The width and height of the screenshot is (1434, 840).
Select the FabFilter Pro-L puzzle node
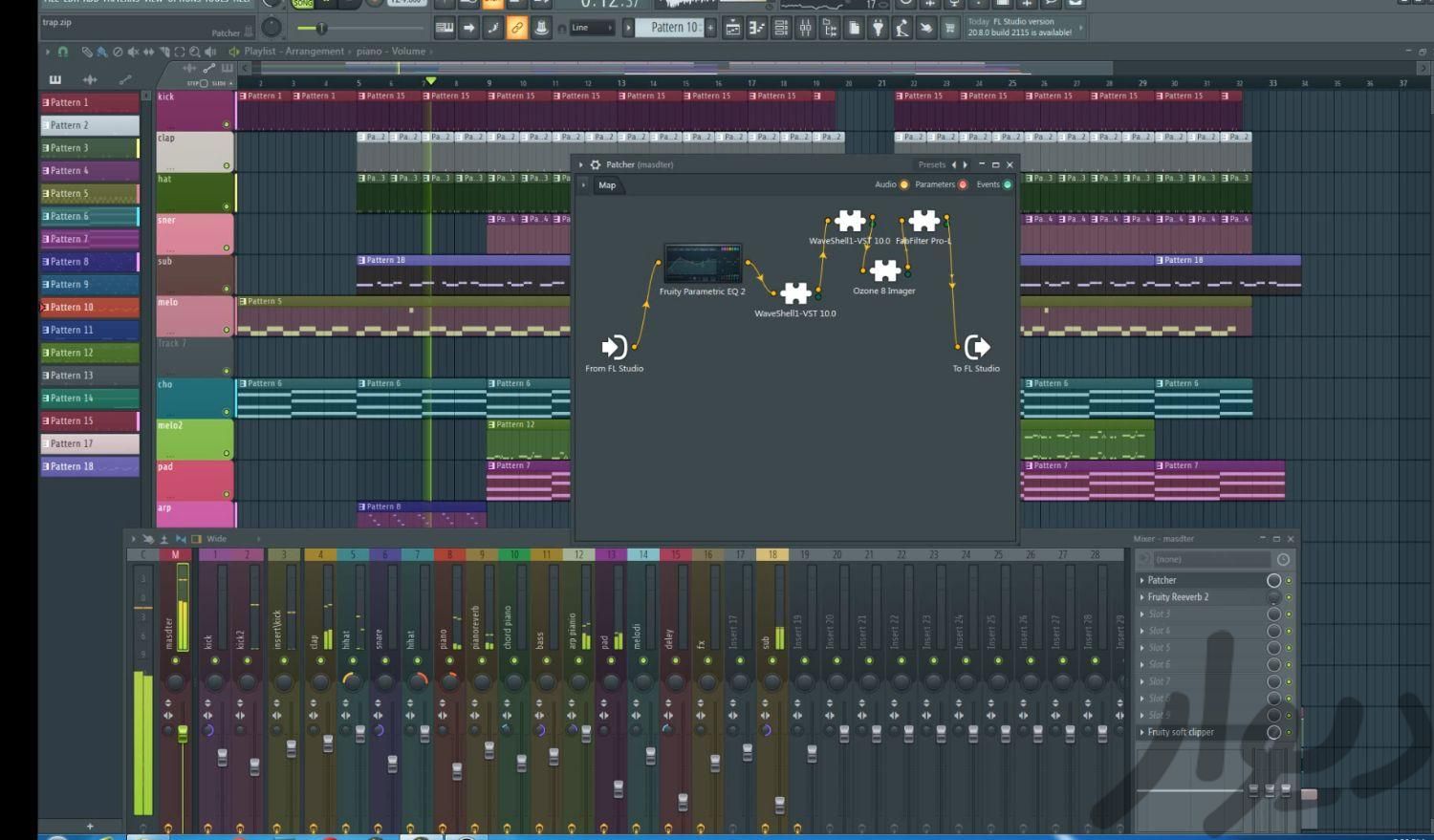coord(923,221)
